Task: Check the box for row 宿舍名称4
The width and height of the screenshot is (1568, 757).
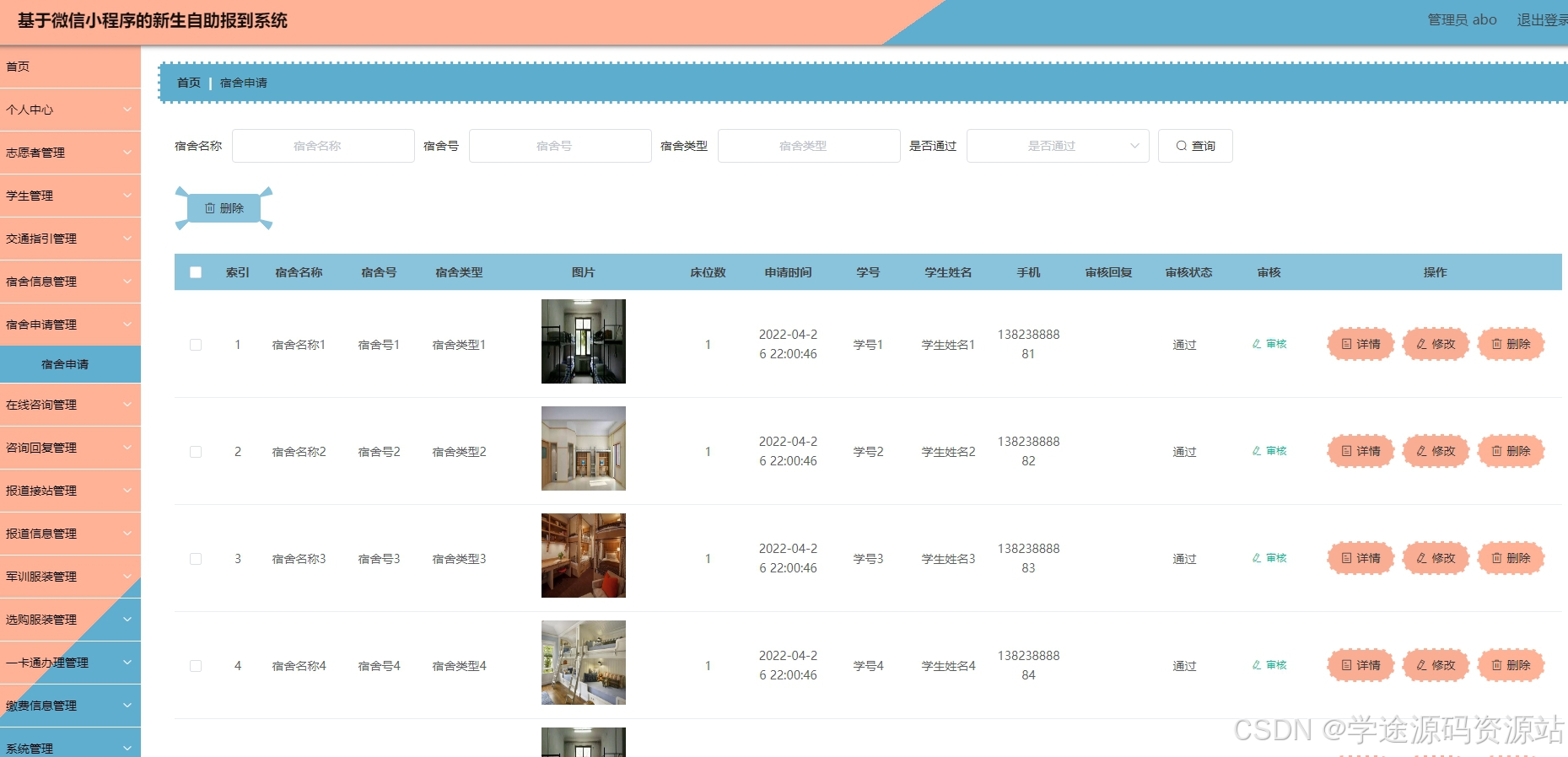Action: (x=196, y=666)
